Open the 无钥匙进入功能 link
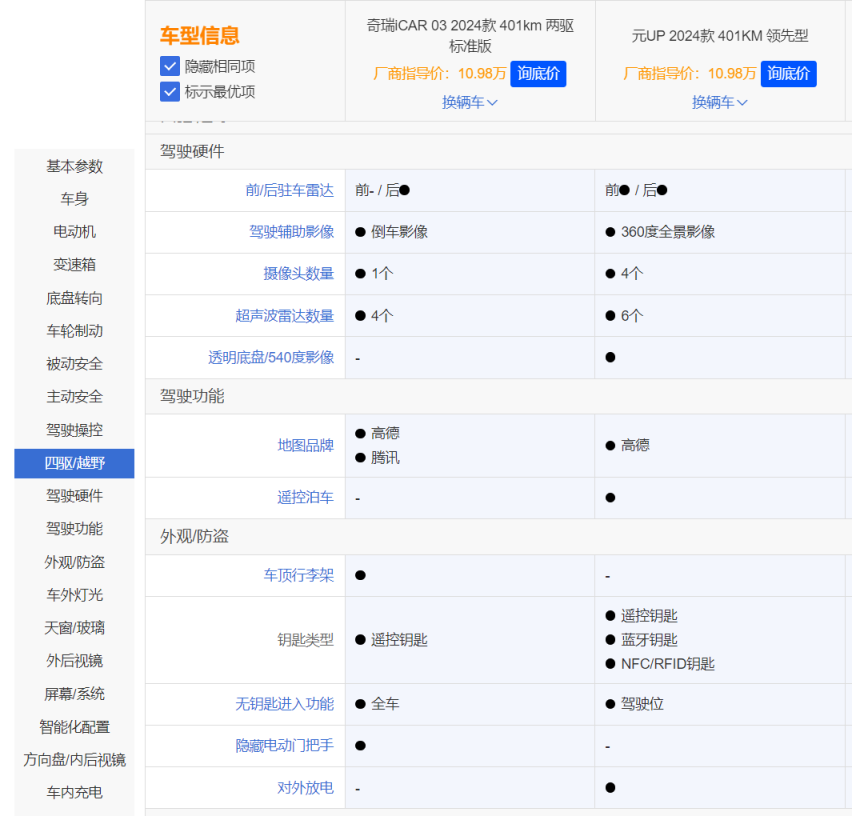This screenshot has height=816, width=852. [x=285, y=704]
